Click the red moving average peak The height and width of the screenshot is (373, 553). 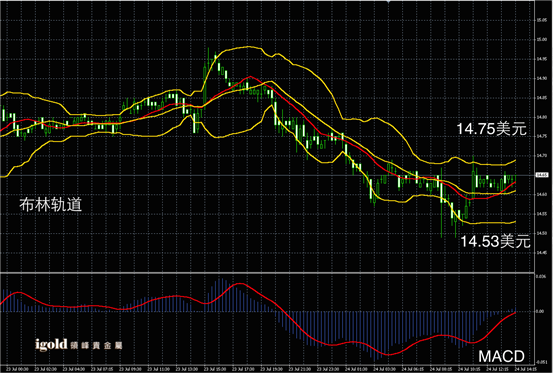(251, 77)
